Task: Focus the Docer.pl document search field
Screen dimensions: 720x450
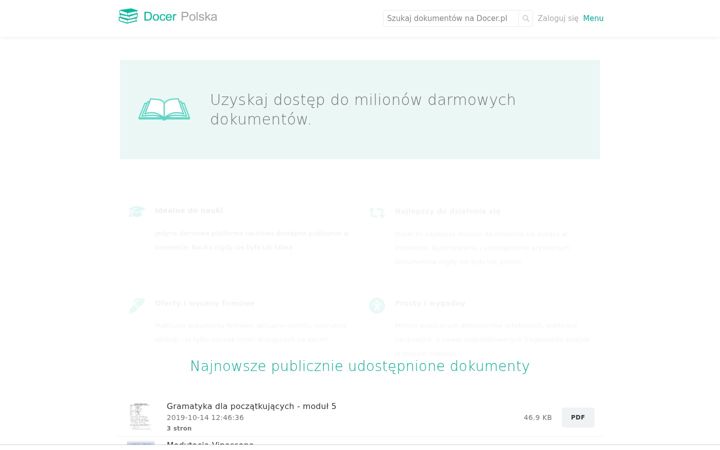Action: coord(450,18)
